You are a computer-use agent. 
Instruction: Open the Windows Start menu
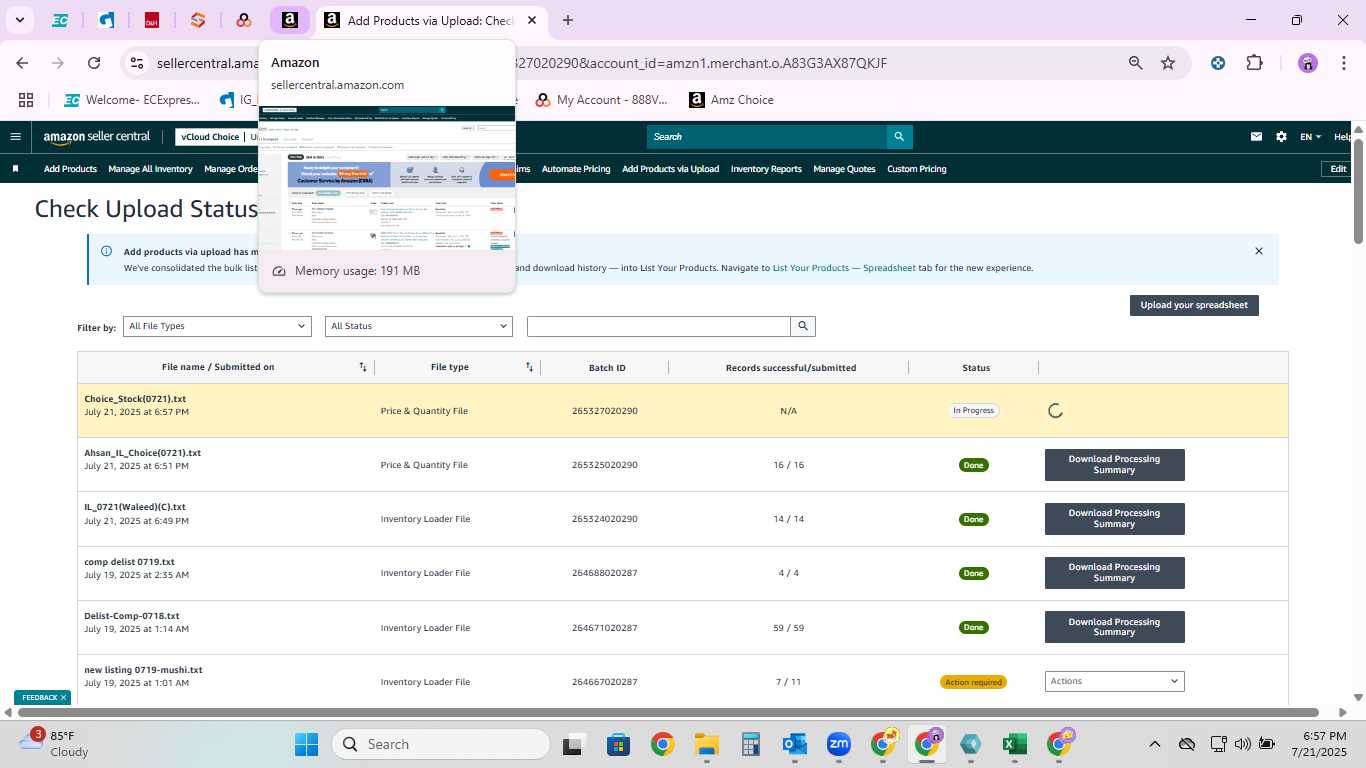click(x=306, y=744)
